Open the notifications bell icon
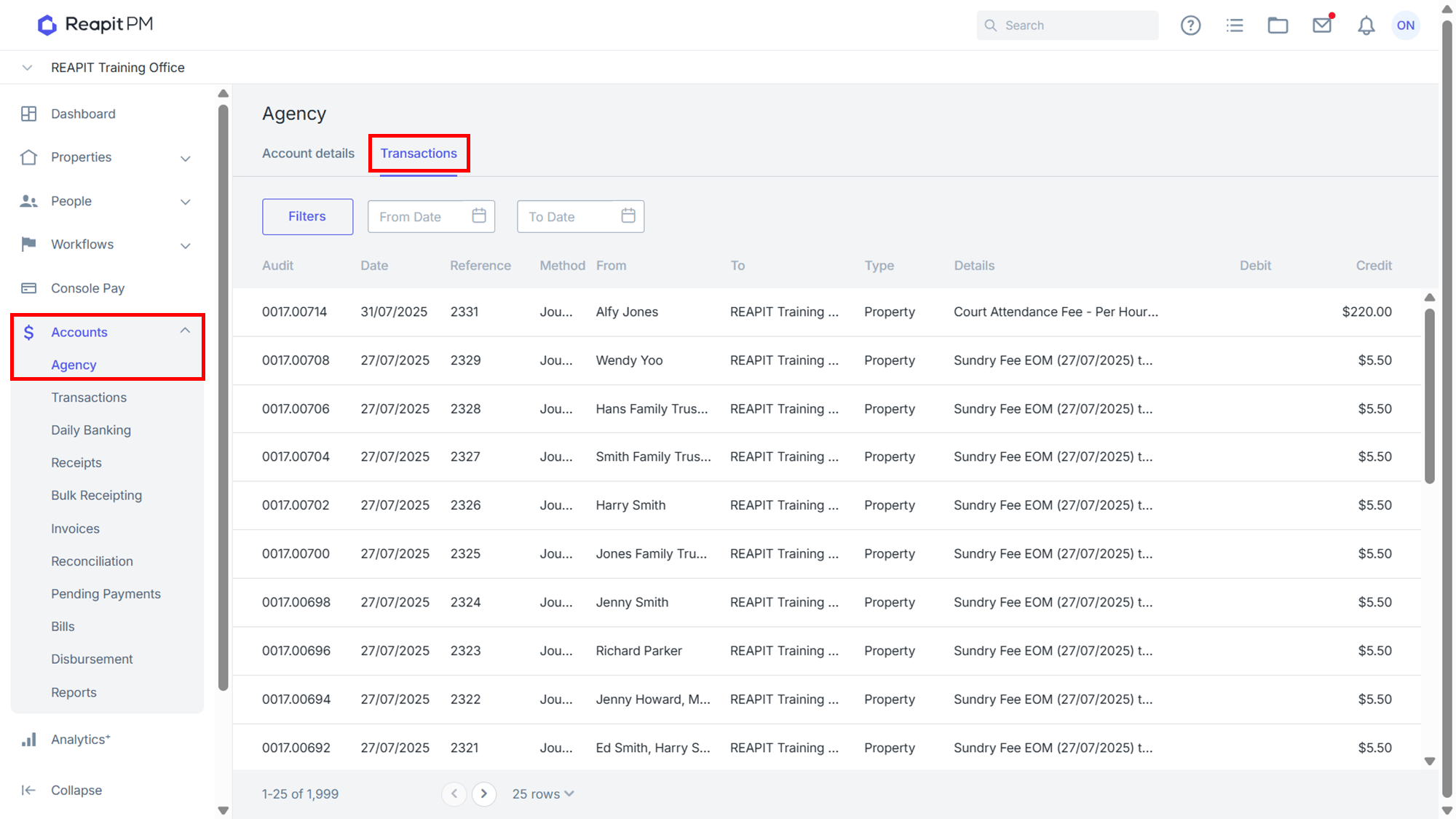The height and width of the screenshot is (819, 1456). point(1366,25)
